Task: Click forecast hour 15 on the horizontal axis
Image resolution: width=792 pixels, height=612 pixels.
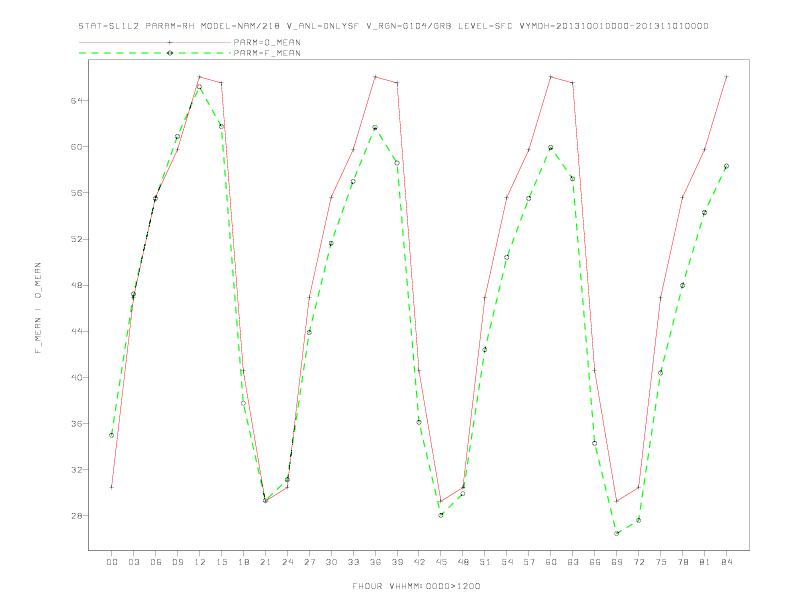Action: pyautogui.click(x=221, y=562)
